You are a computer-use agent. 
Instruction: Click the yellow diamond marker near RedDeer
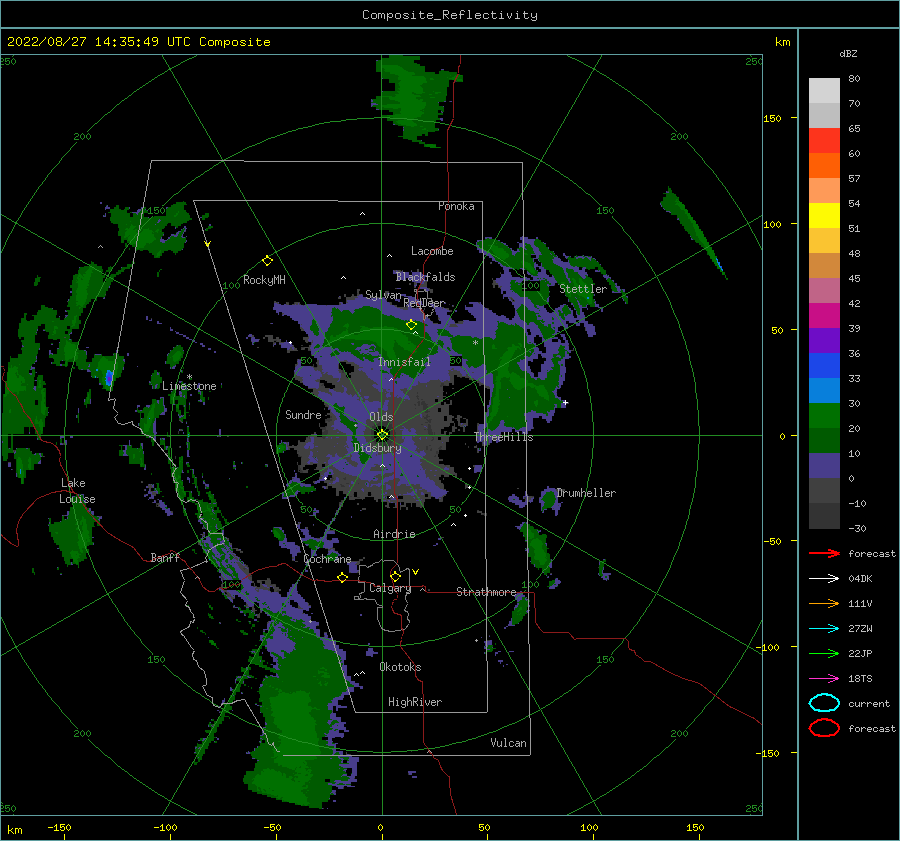click(x=411, y=325)
